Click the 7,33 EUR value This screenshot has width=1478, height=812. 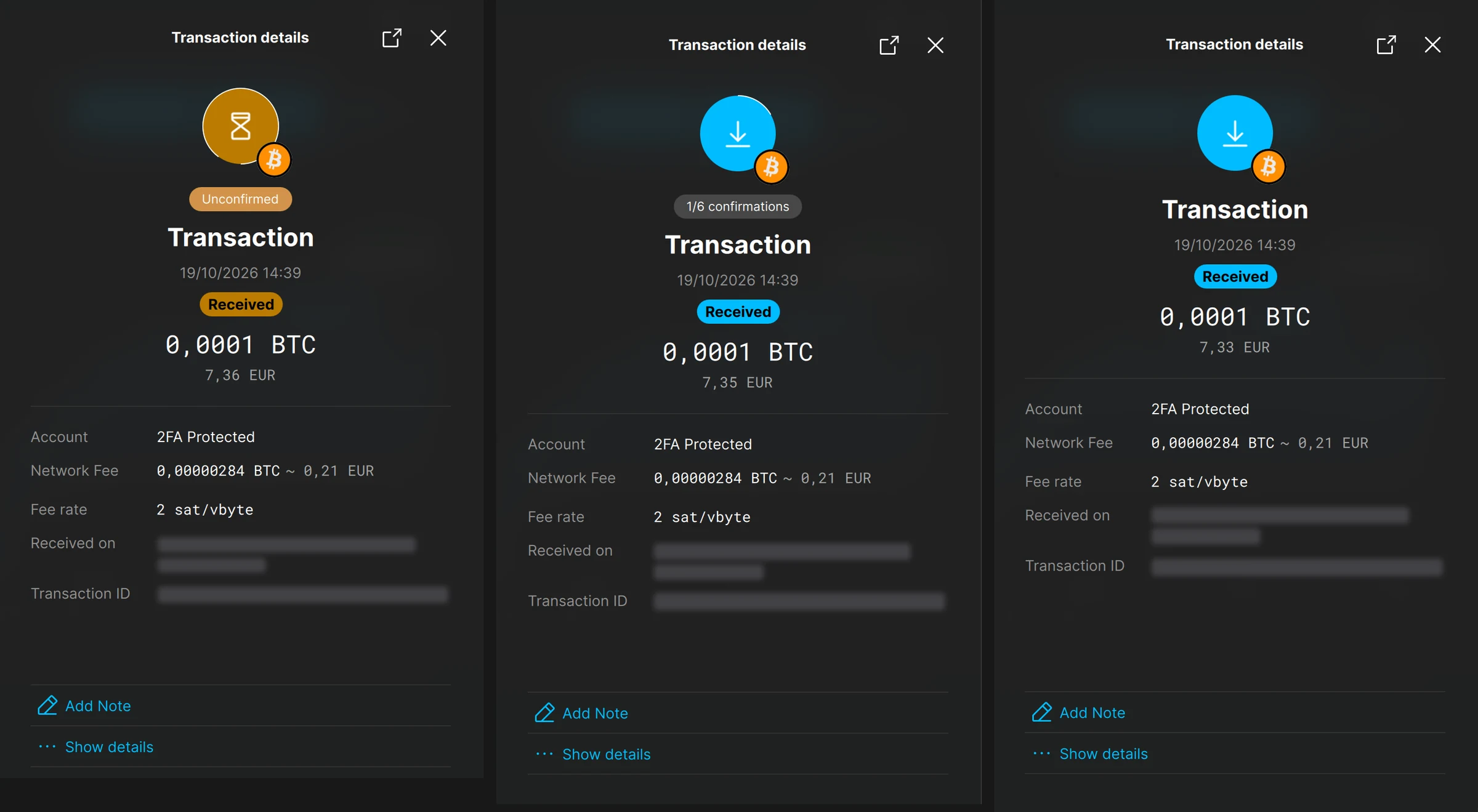tap(1235, 348)
